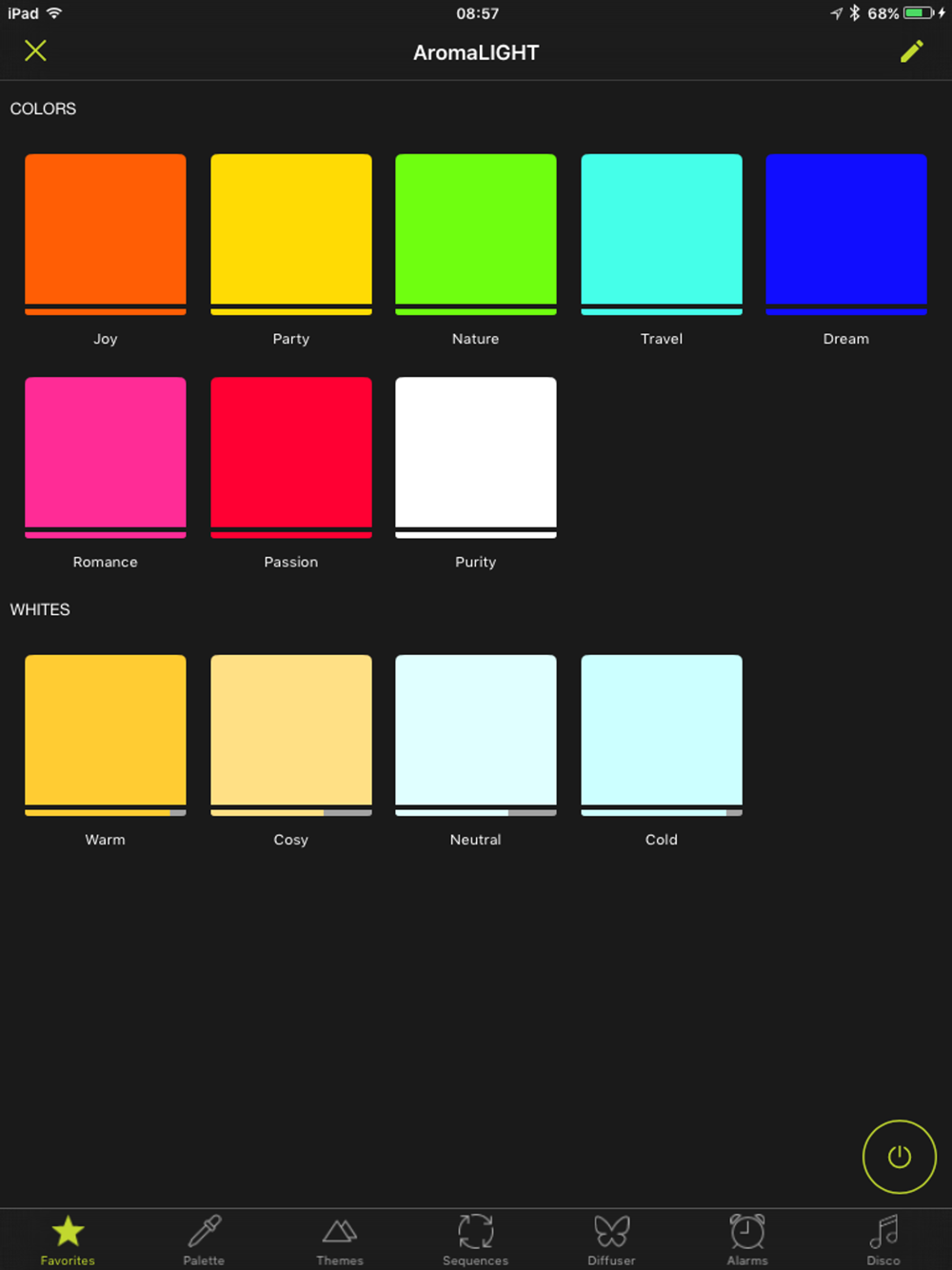Click the Party label text
952x1270 pixels.
(291, 339)
